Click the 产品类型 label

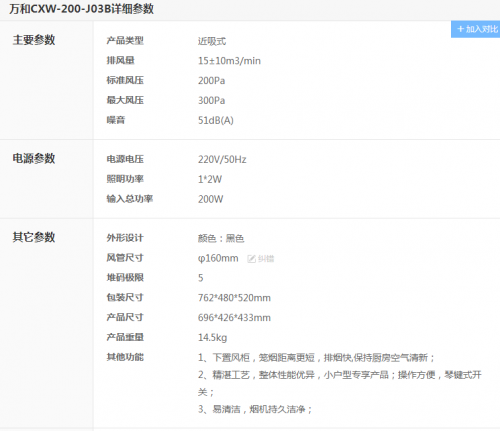pos(125,41)
